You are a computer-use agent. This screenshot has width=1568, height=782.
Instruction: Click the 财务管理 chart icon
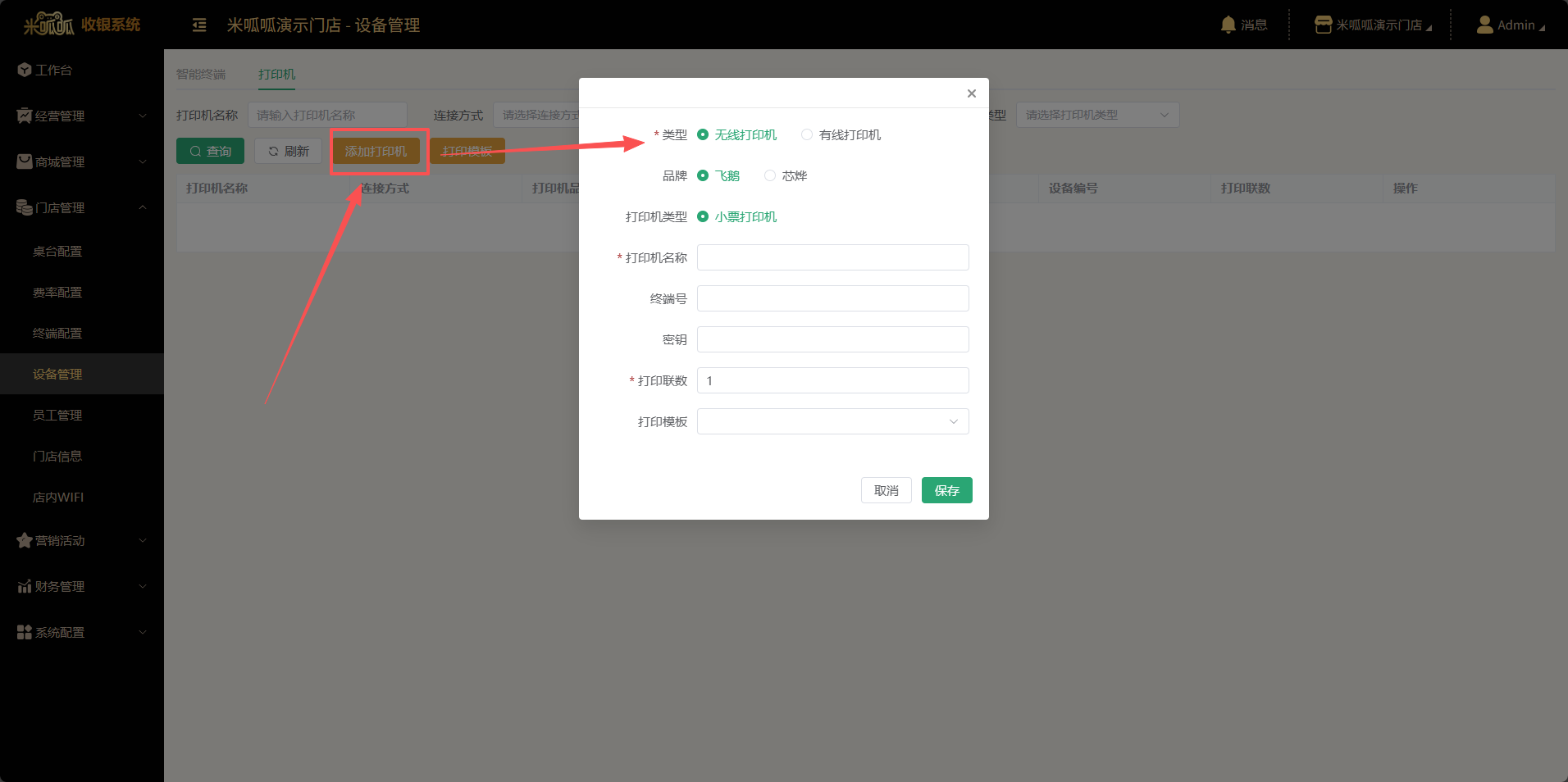[25, 587]
